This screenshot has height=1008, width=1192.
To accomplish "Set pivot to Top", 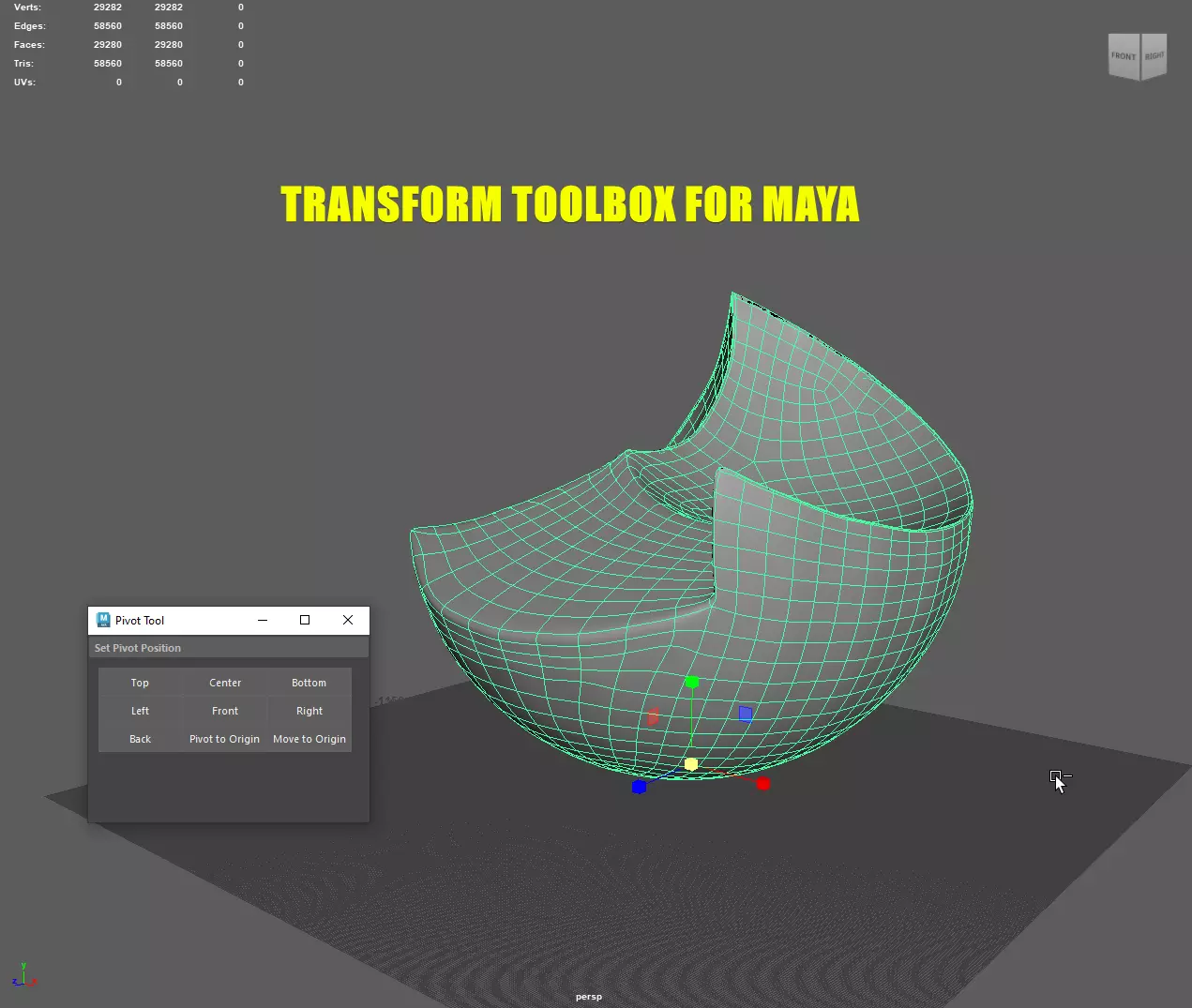I will coord(140,683).
